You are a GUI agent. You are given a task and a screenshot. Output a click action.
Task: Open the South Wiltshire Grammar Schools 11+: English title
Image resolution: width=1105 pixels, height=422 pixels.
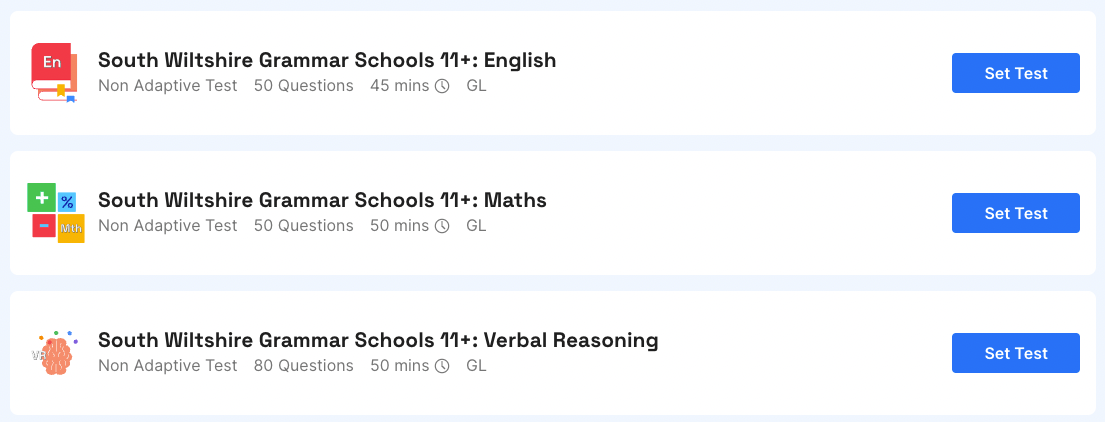(327, 61)
